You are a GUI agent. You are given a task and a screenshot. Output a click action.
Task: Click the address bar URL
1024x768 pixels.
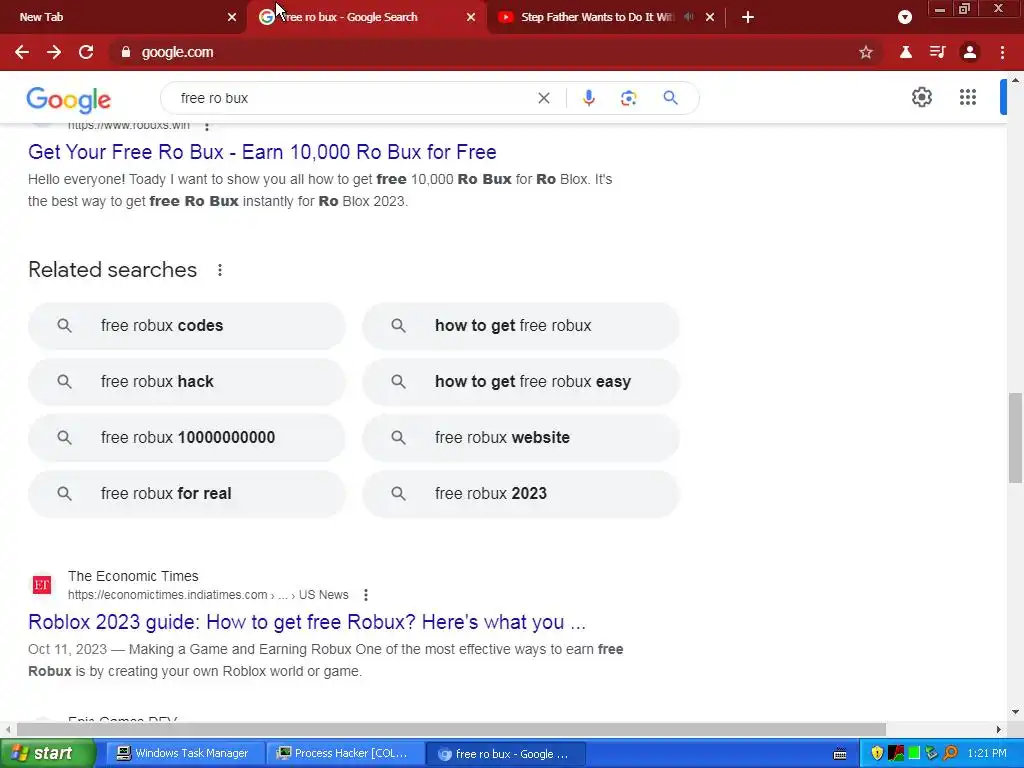178,52
